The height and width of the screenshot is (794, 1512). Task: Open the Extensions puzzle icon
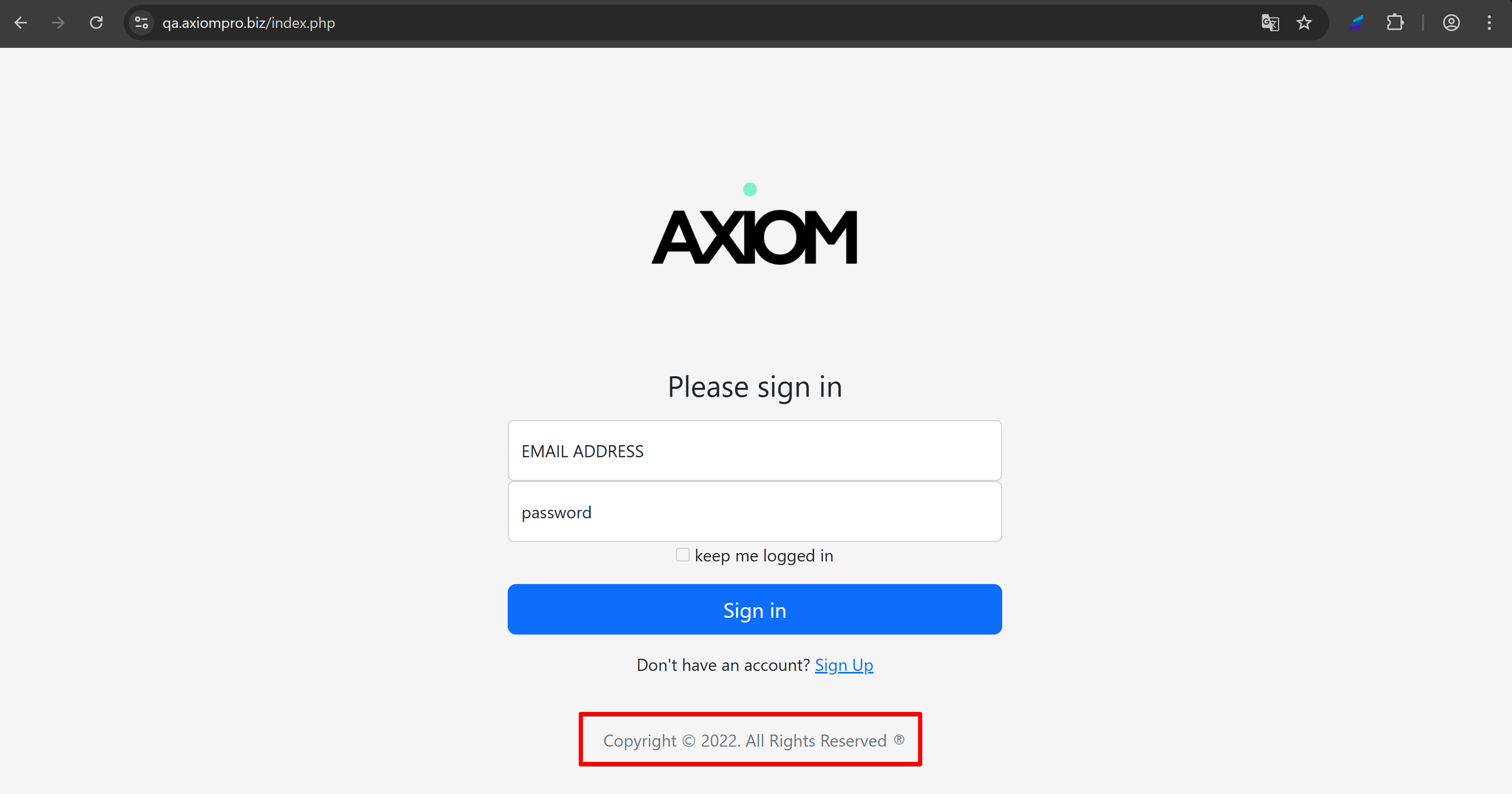(1395, 23)
